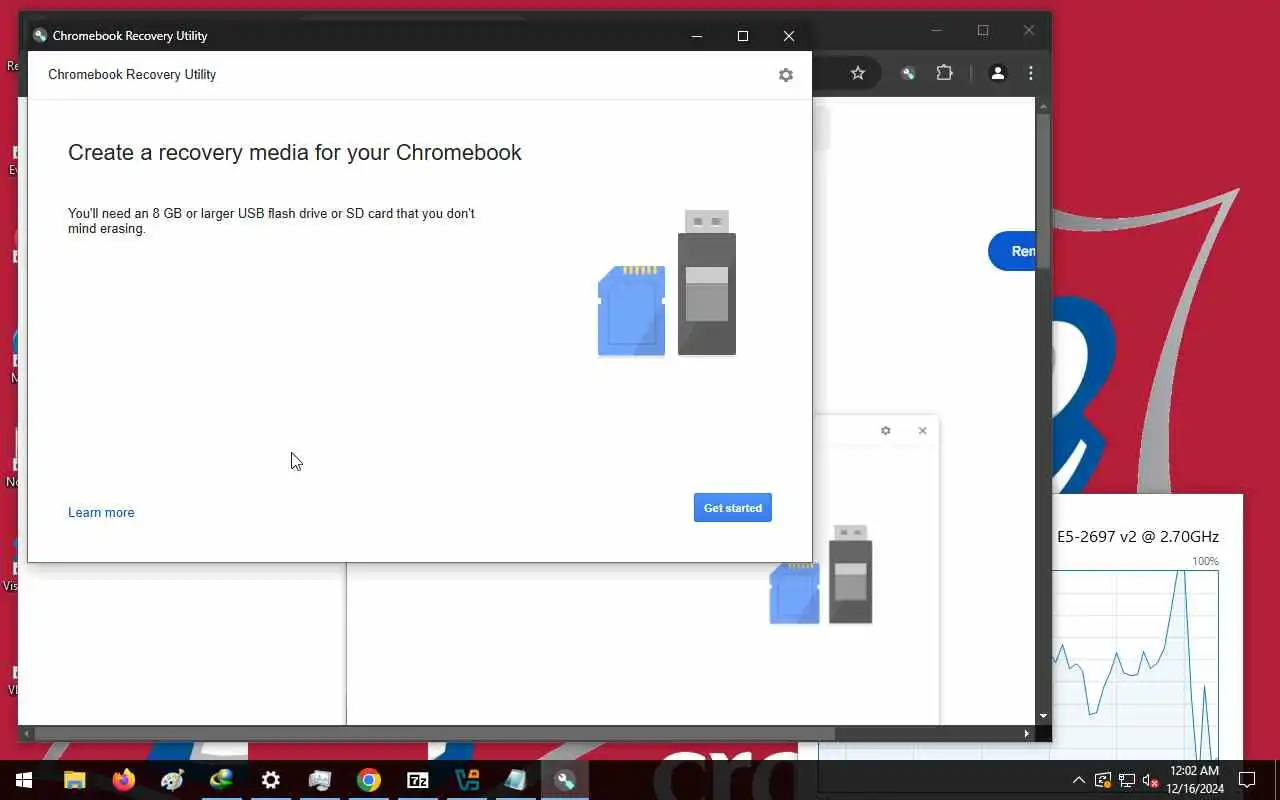Viewport: 1280px width, 800px height.
Task: Click the Recovery Utility title bar wrench icon
Action: coord(40,35)
